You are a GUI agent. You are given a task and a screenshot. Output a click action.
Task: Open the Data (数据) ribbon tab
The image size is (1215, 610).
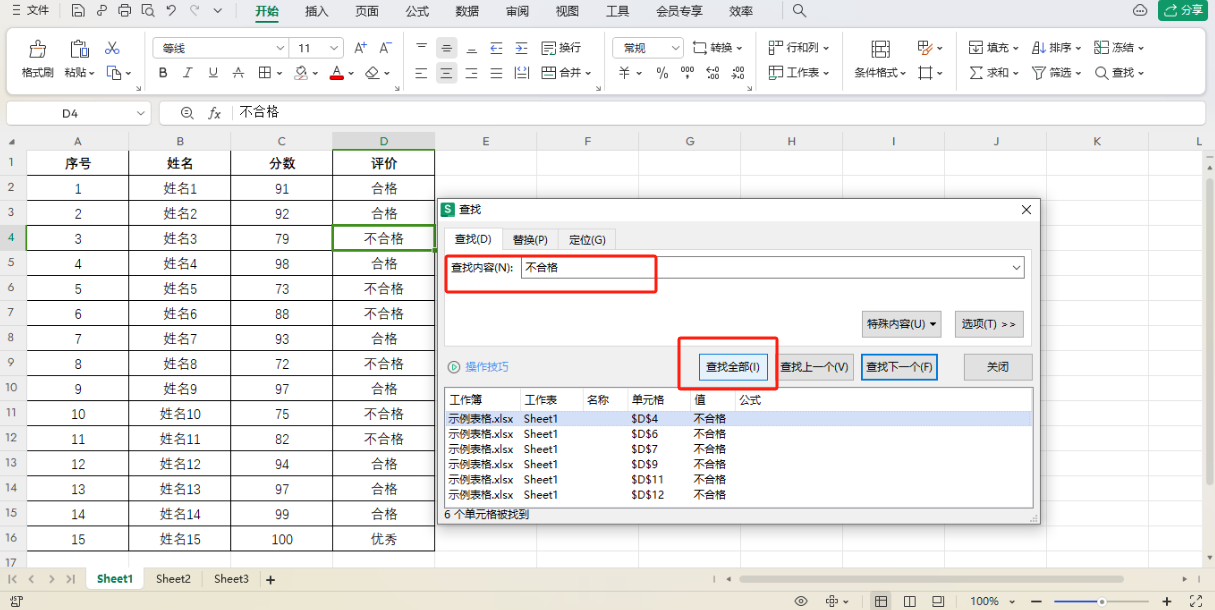tap(467, 11)
